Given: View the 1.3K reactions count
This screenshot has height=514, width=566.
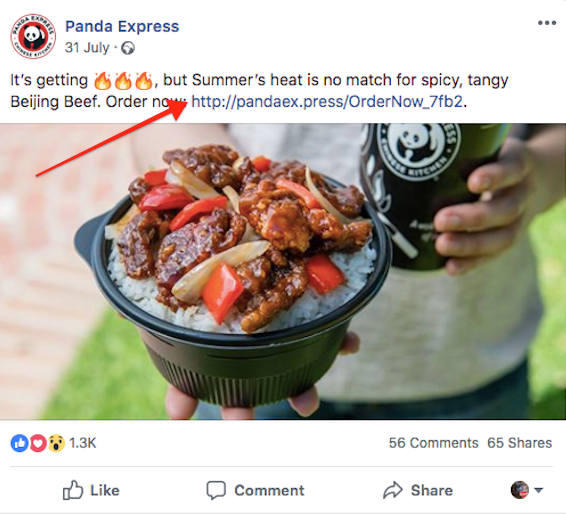Looking at the screenshot, I should [x=83, y=443].
